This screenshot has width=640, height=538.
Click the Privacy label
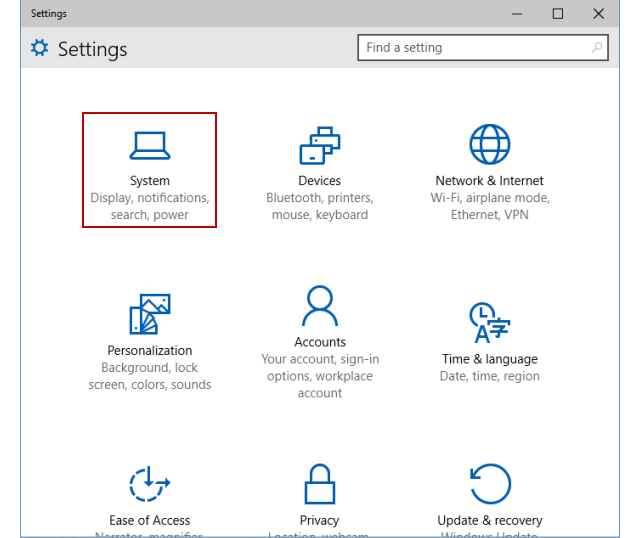pos(320,520)
